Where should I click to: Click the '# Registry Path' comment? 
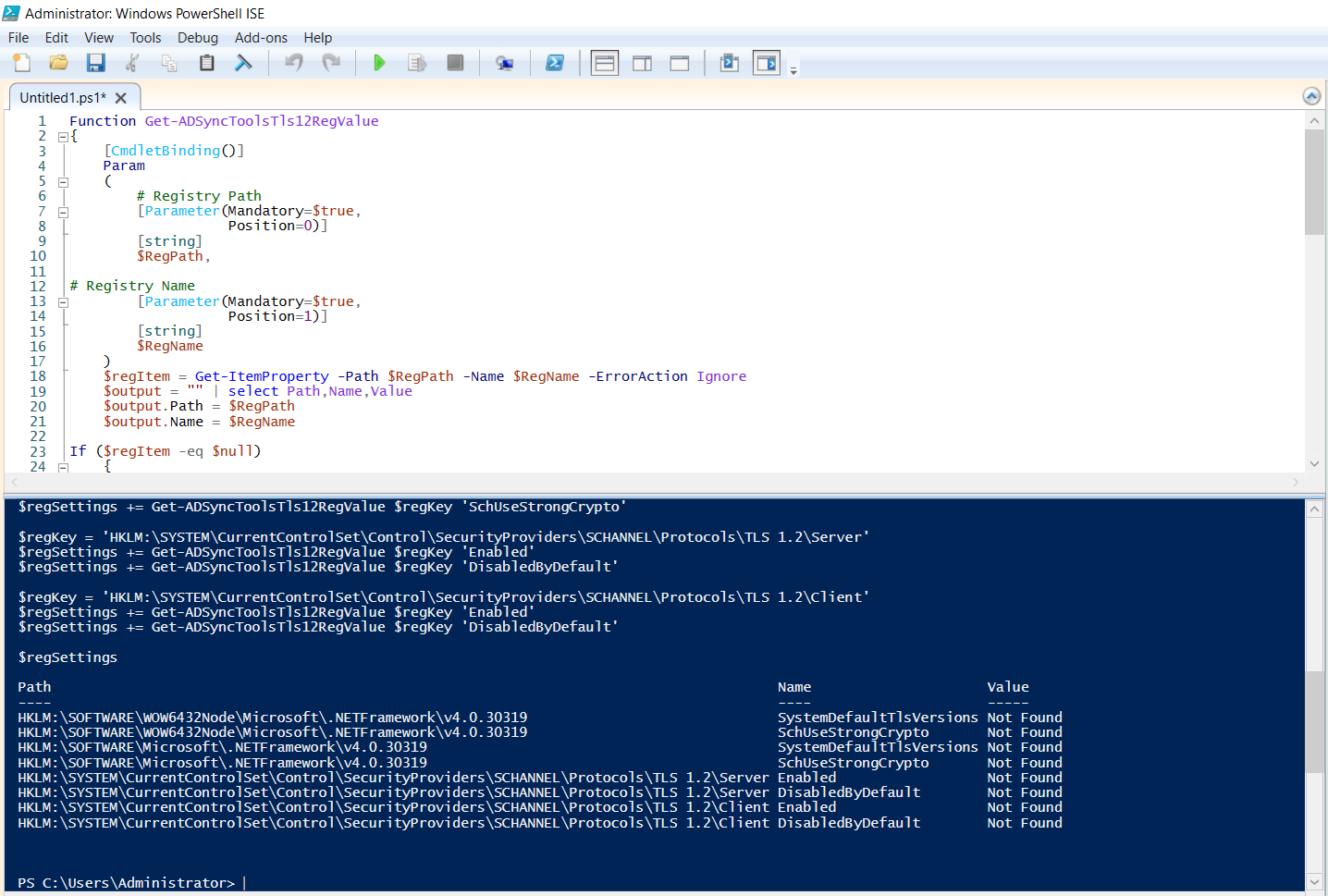pyautogui.click(x=199, y=196)
